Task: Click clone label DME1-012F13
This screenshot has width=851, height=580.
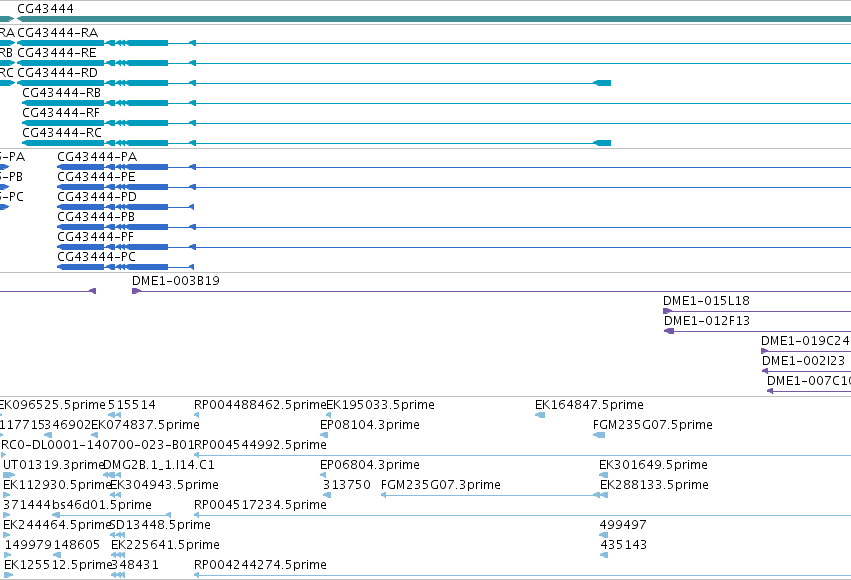Action: tap(707, 321)
